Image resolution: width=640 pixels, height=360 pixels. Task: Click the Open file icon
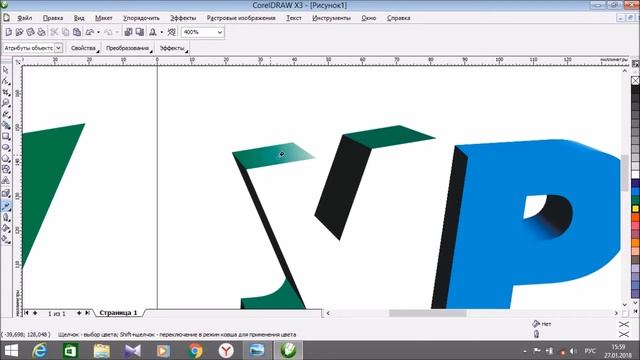pos(19,32)
